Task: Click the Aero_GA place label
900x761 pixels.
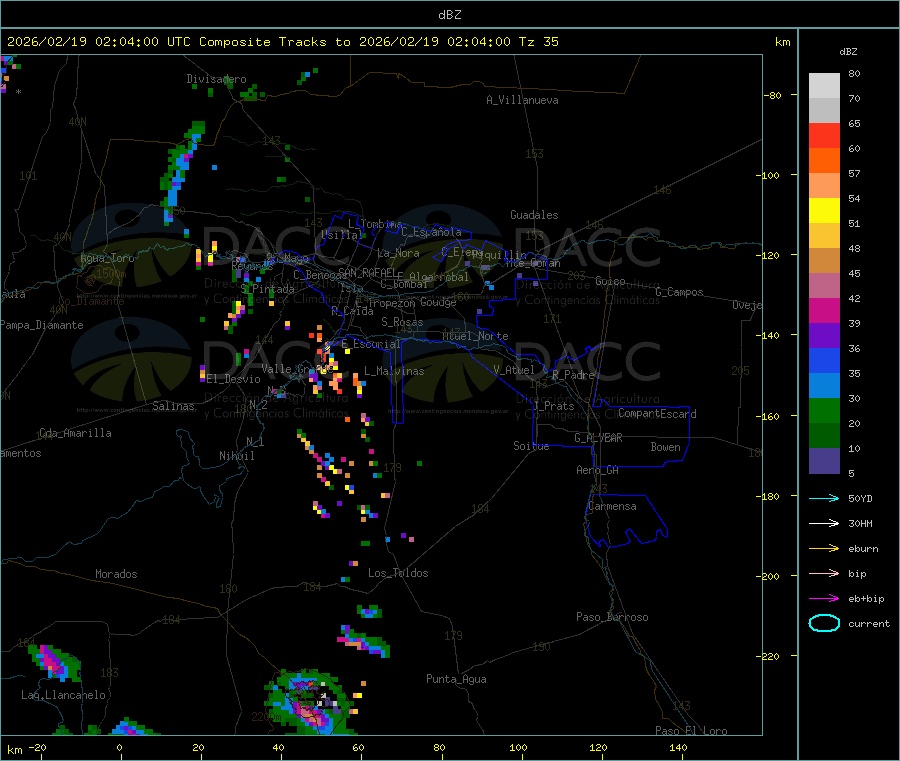Action: point(598,470)
